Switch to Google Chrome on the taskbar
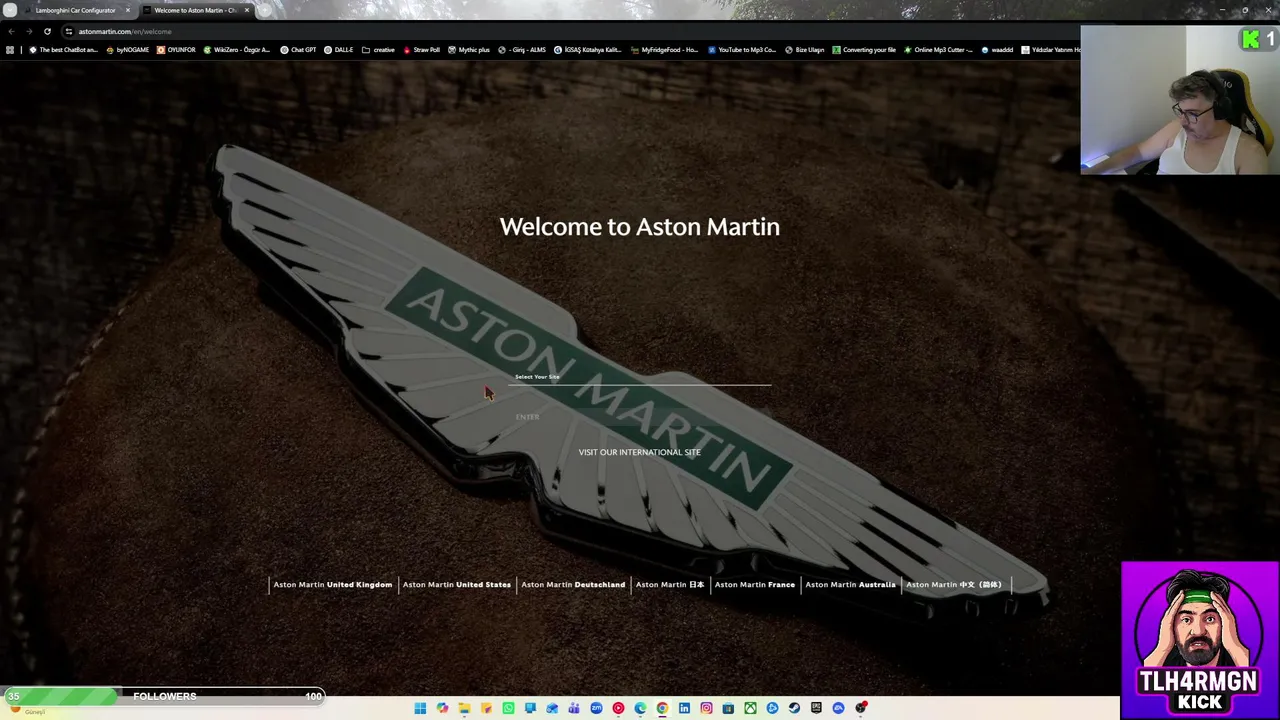The height and width of the screenshot is (720, 1280). click(662, 708)
